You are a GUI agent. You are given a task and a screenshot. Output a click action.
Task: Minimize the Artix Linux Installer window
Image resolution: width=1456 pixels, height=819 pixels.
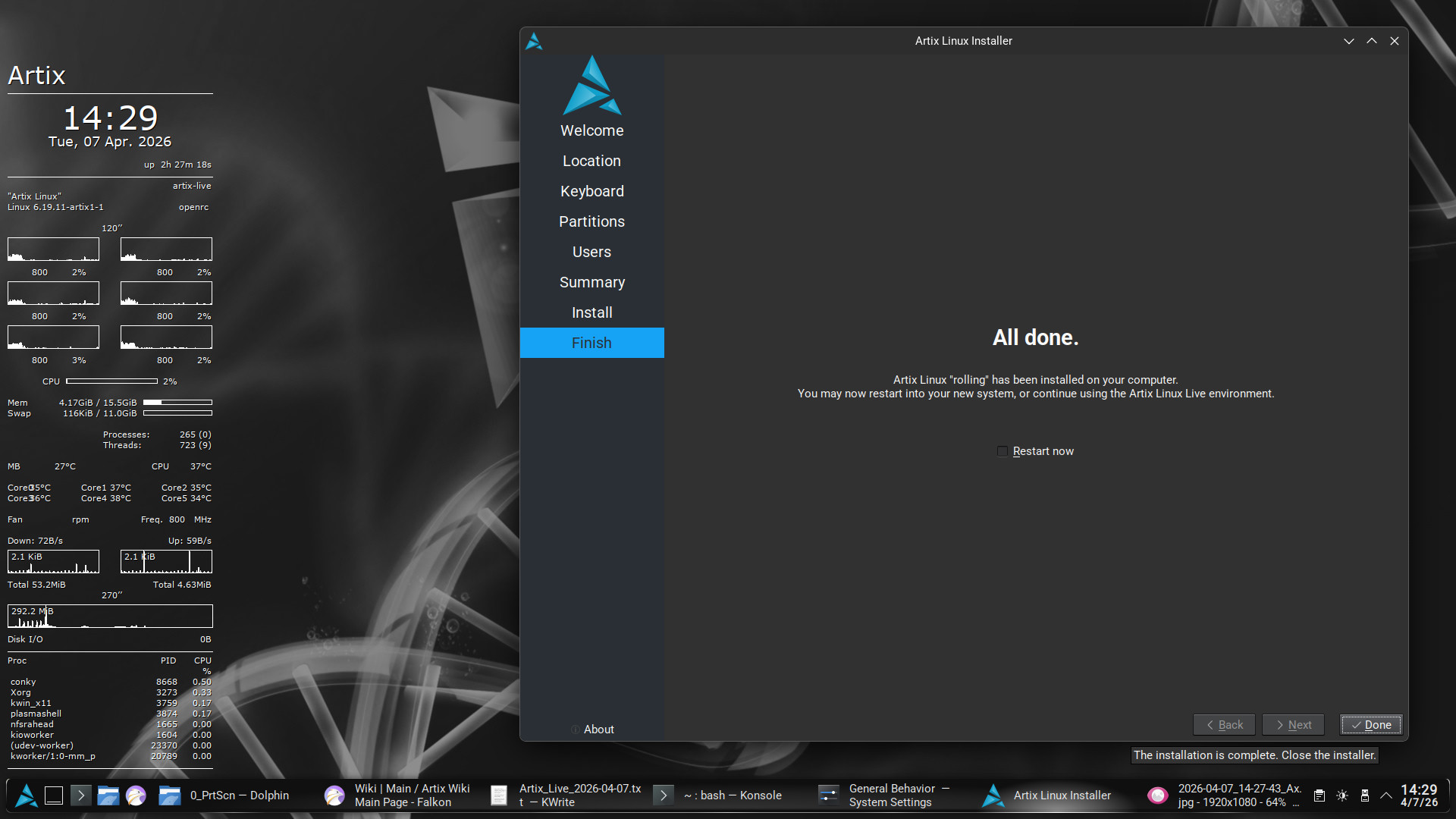[1349, 41]
